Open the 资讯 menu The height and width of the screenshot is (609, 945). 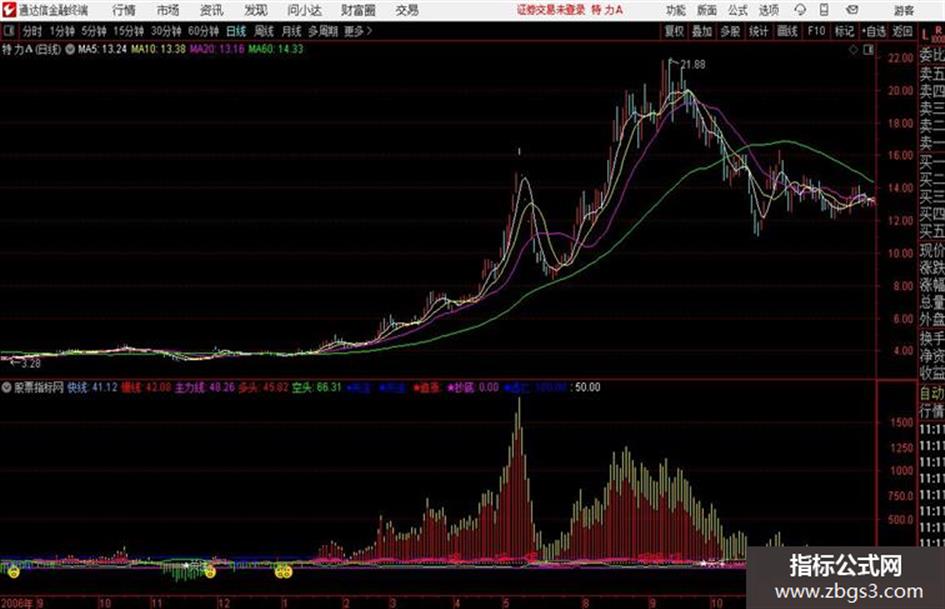[x=211, y=10]
